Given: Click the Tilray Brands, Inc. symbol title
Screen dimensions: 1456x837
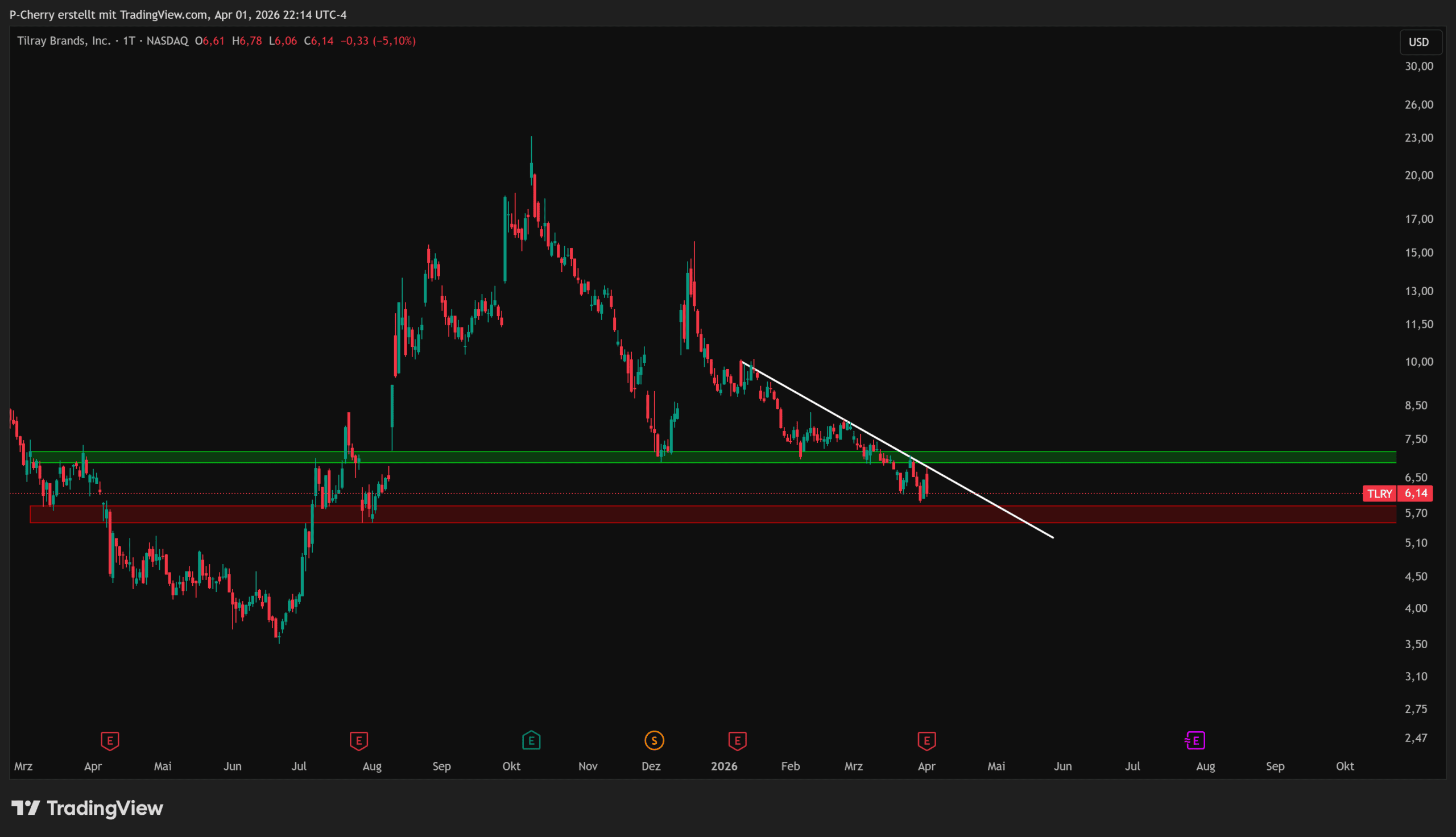Looking at the screenshot, I should point(63,41).
